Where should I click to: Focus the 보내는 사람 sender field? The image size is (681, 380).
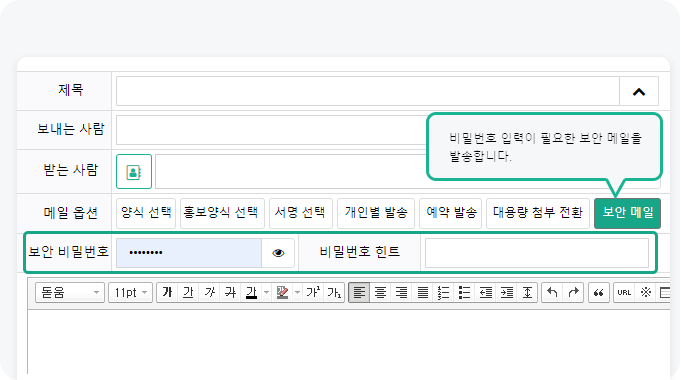271,130
